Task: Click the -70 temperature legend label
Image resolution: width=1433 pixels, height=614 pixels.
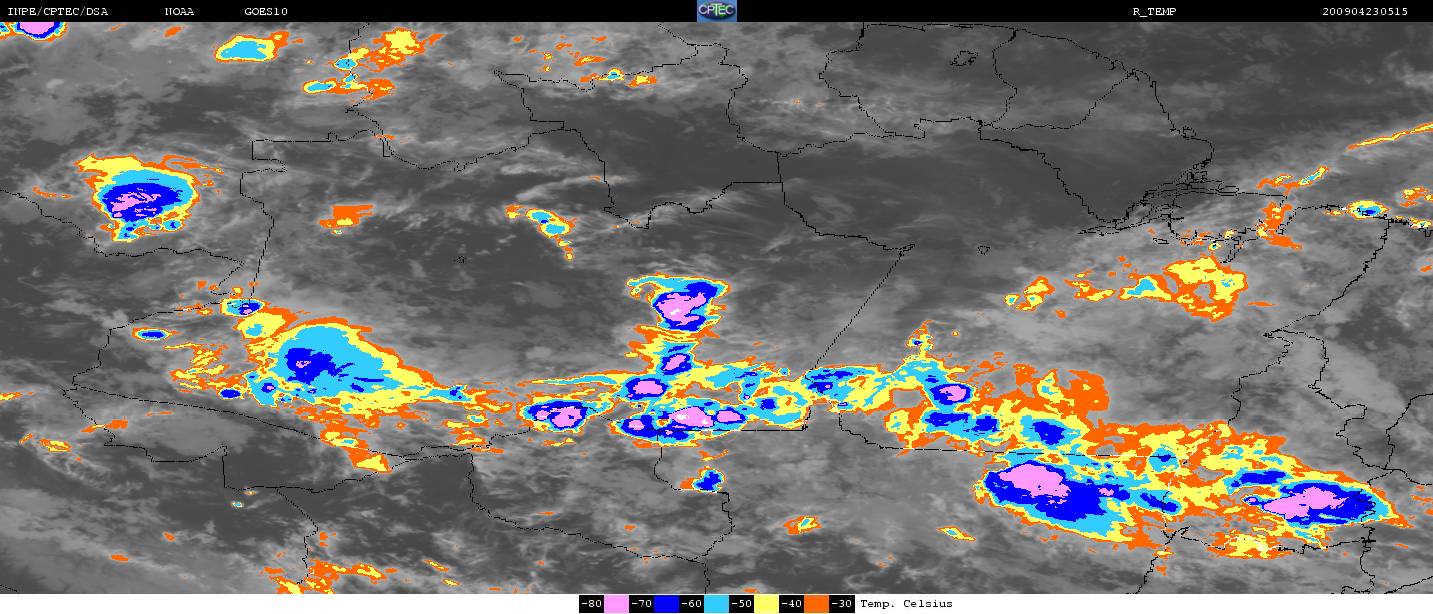Action: coord(641,604)
